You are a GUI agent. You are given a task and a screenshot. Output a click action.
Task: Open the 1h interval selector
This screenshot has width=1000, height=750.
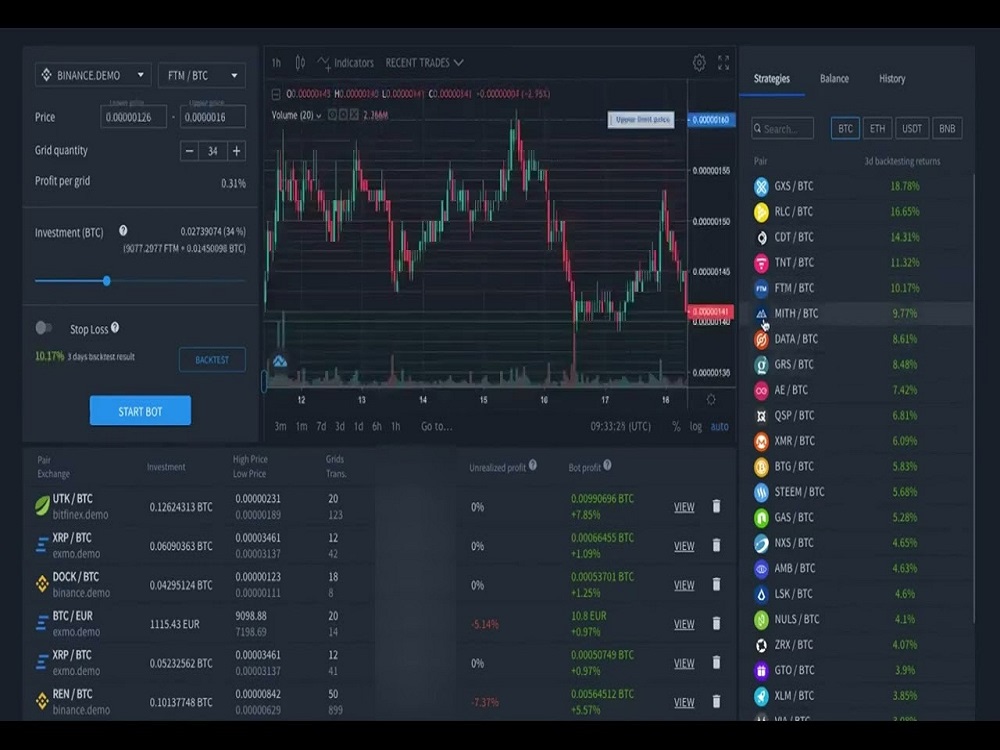(x=276, y=62)
